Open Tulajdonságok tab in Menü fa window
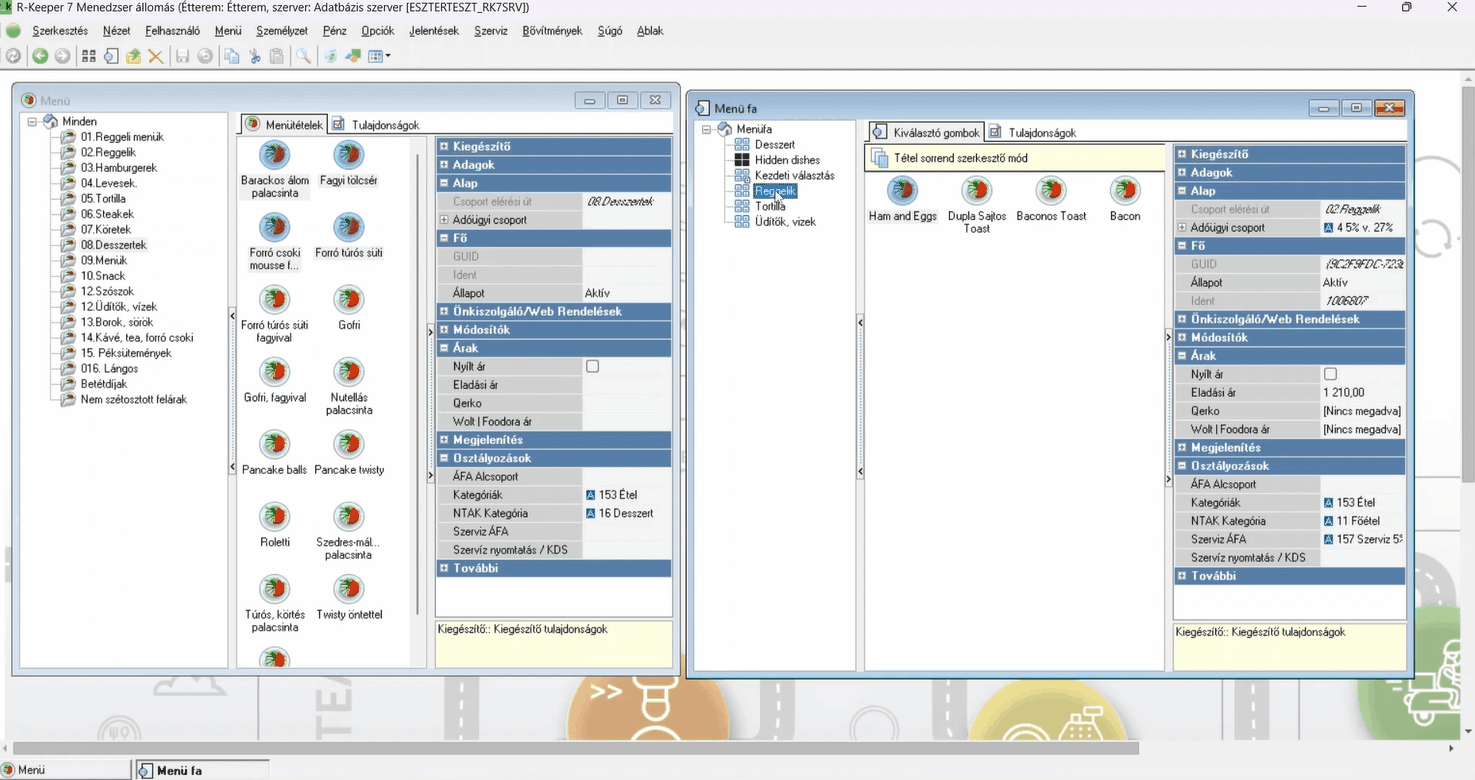This screenshot has height=780, width=1475. pyautogui.click(x=1032, y=132)
